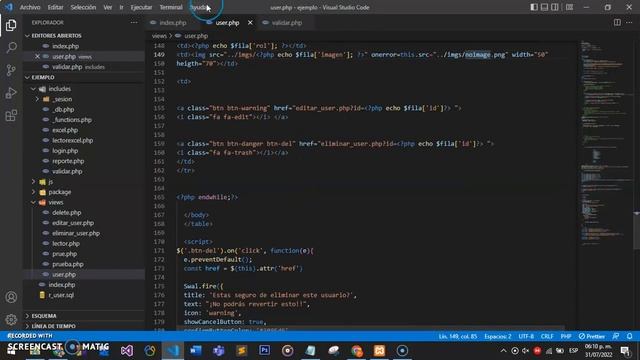Click the Prettier status bar item

click(591, 336)
